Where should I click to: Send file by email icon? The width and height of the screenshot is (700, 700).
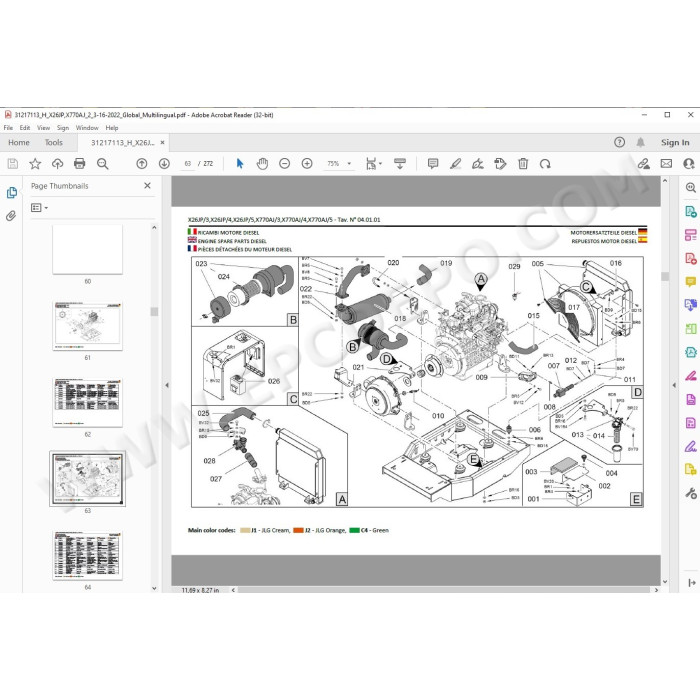[666, 164]
